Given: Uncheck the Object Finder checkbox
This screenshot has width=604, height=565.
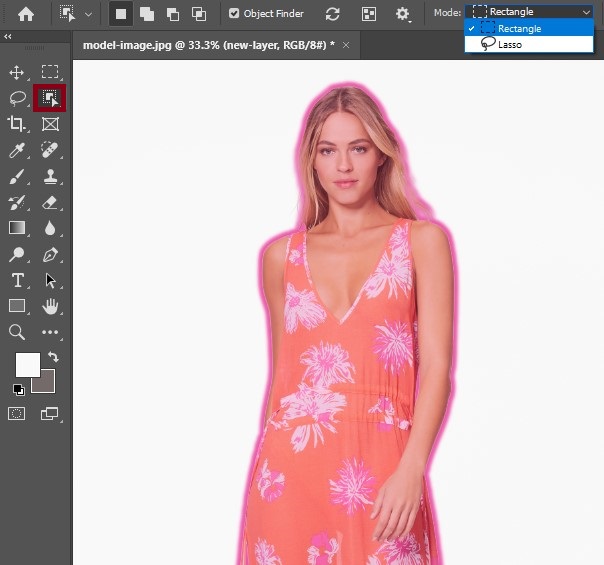Looking at the screenshot, I should tap(234, 13).
